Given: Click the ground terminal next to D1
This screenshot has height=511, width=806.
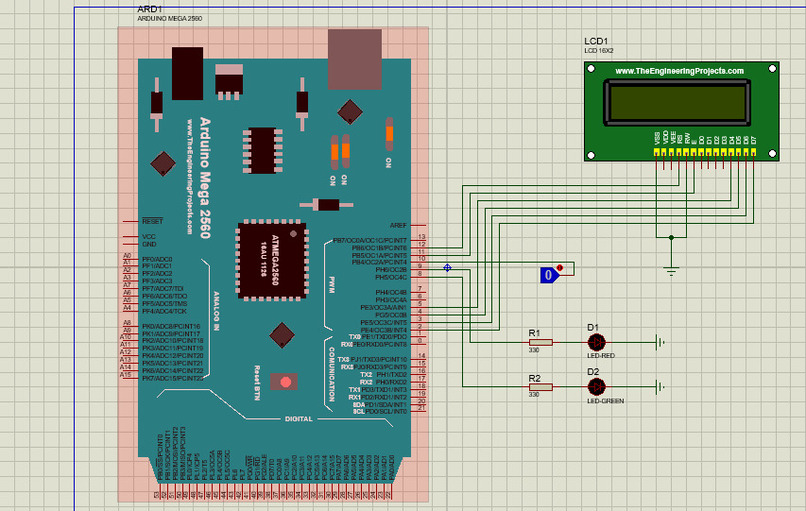Looking at the screenshot, I should tap(660, 342).
